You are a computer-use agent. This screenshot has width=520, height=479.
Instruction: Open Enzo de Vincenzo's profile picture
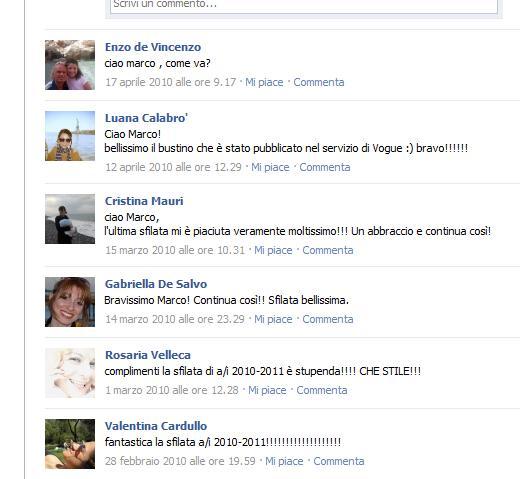[x=70, y=65]
